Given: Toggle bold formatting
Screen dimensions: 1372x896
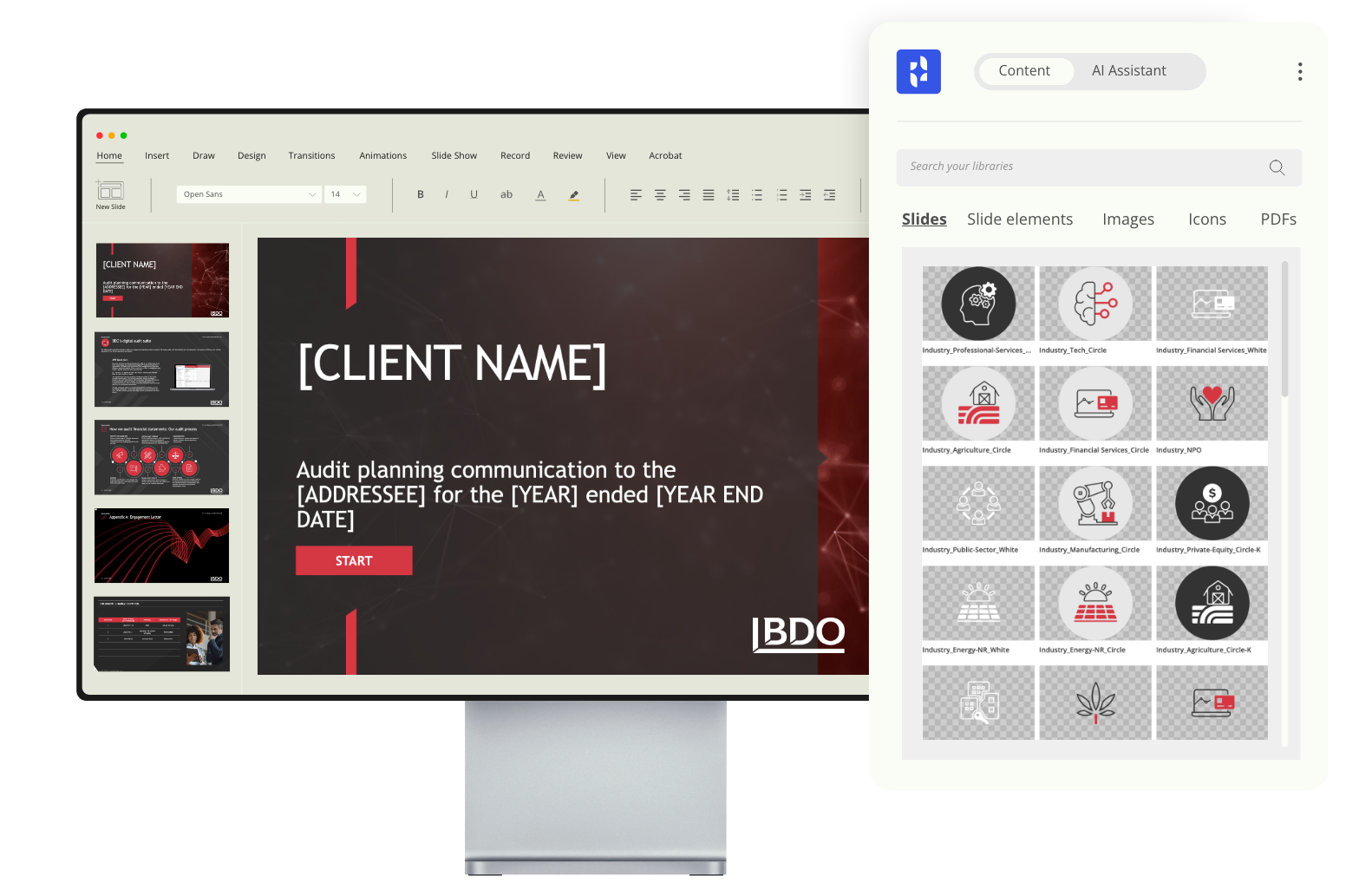Looking at the screenshot, I should coord(421,194).
